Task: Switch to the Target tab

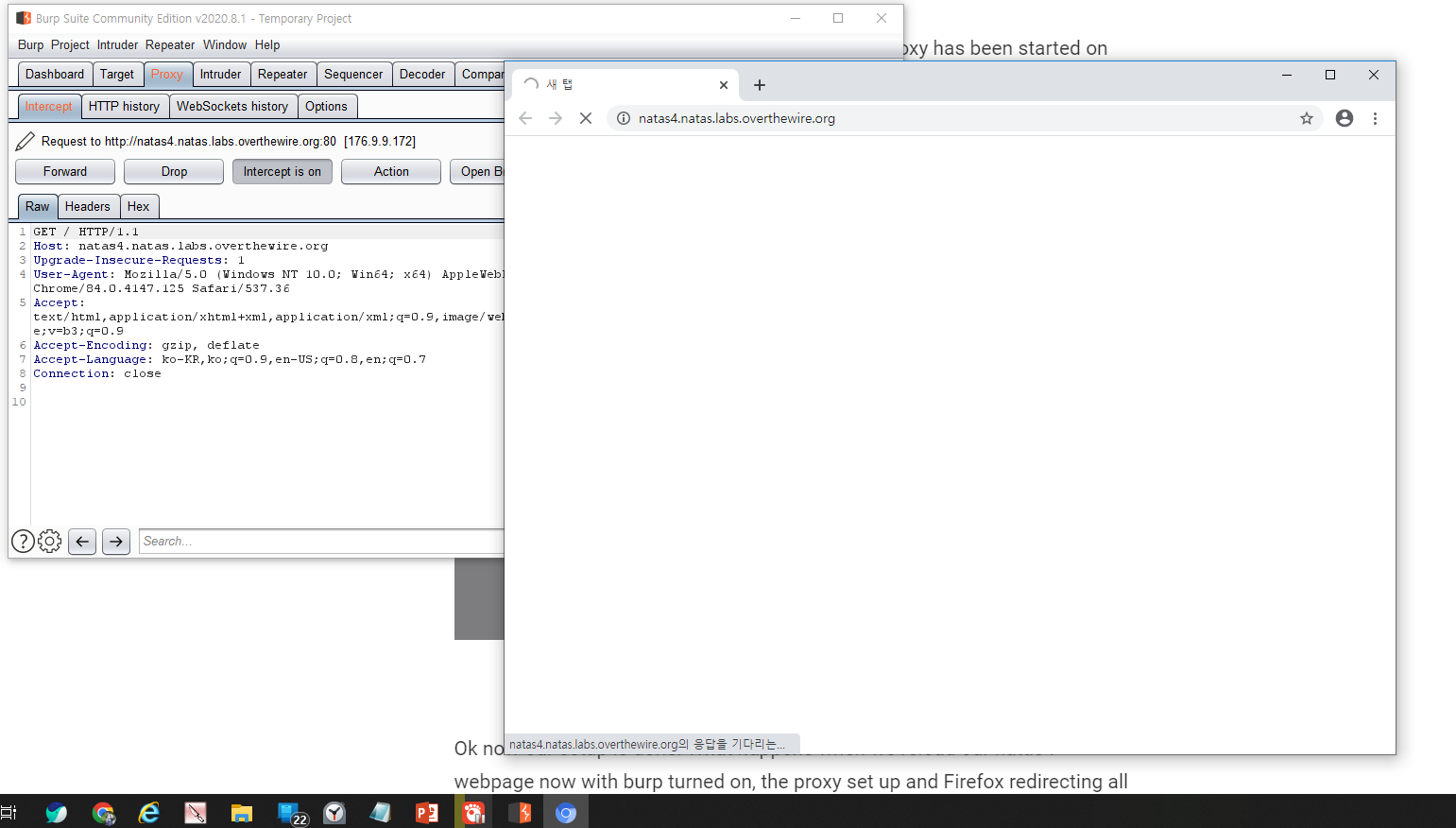Action: (x=117, y=75)
